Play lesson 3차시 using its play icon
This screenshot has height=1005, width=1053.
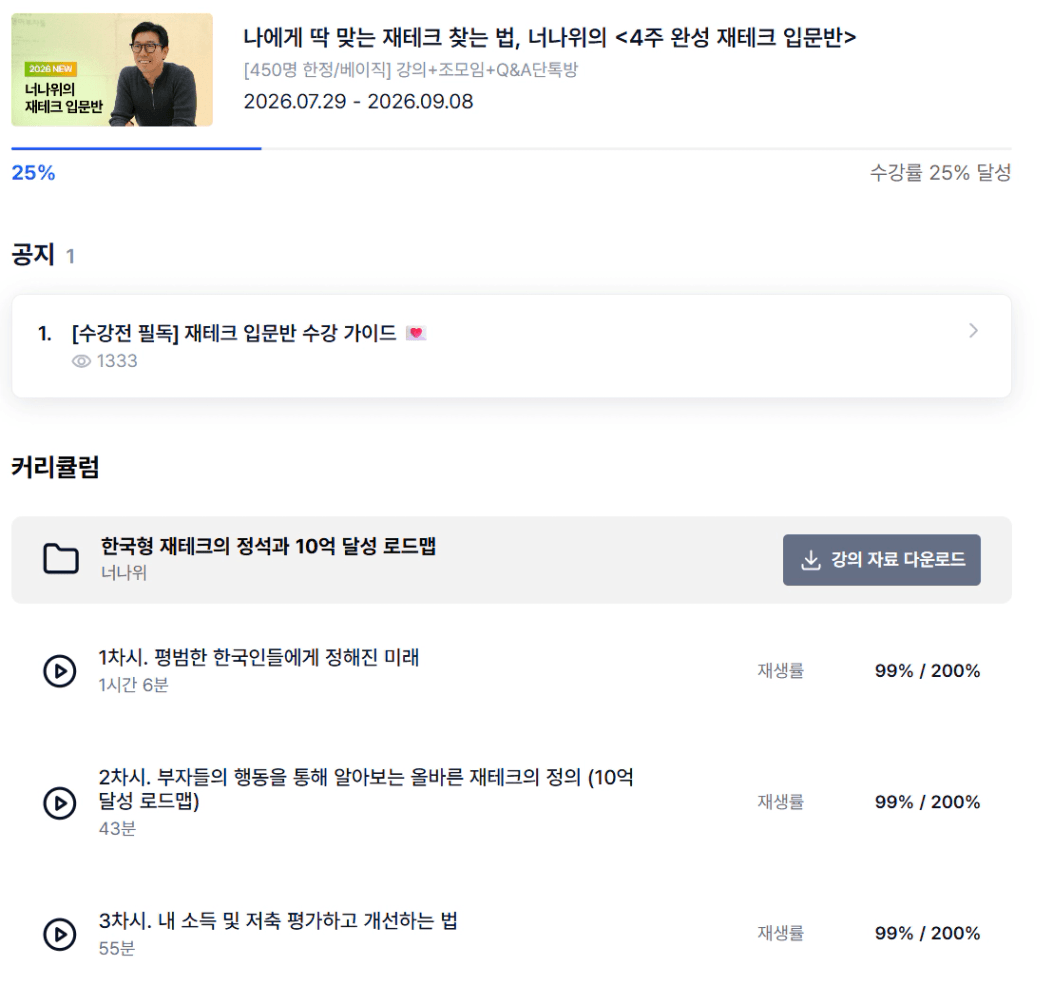click(x=60, y=934)
